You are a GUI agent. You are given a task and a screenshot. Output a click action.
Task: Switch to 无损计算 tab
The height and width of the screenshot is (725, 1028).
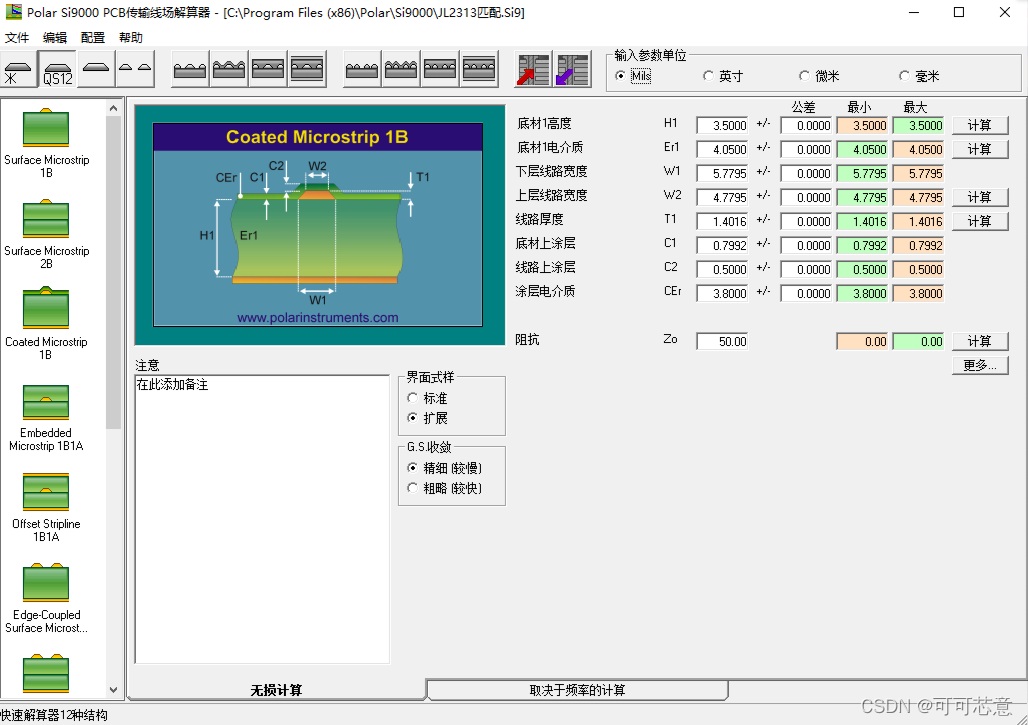[x=276, y=690]
